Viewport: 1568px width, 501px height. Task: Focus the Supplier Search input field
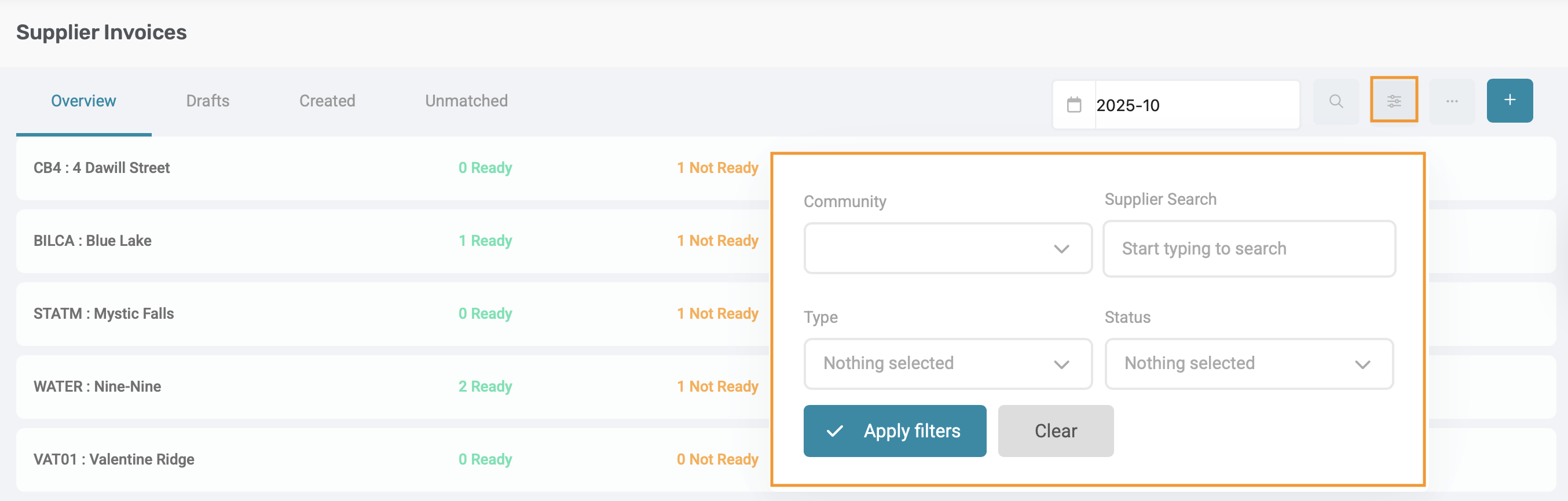(x=1248, y=249)
